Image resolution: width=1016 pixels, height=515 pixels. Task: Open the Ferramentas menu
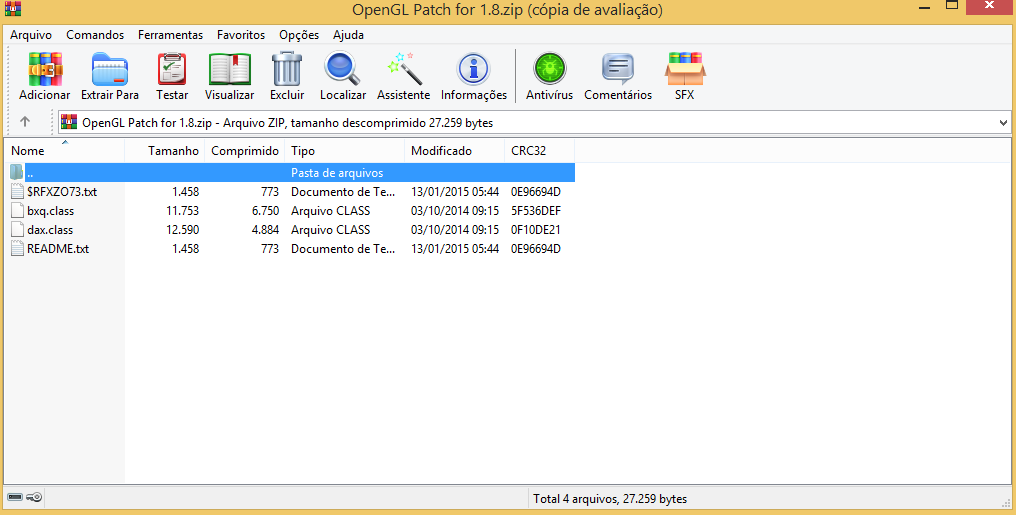[170, 35]
